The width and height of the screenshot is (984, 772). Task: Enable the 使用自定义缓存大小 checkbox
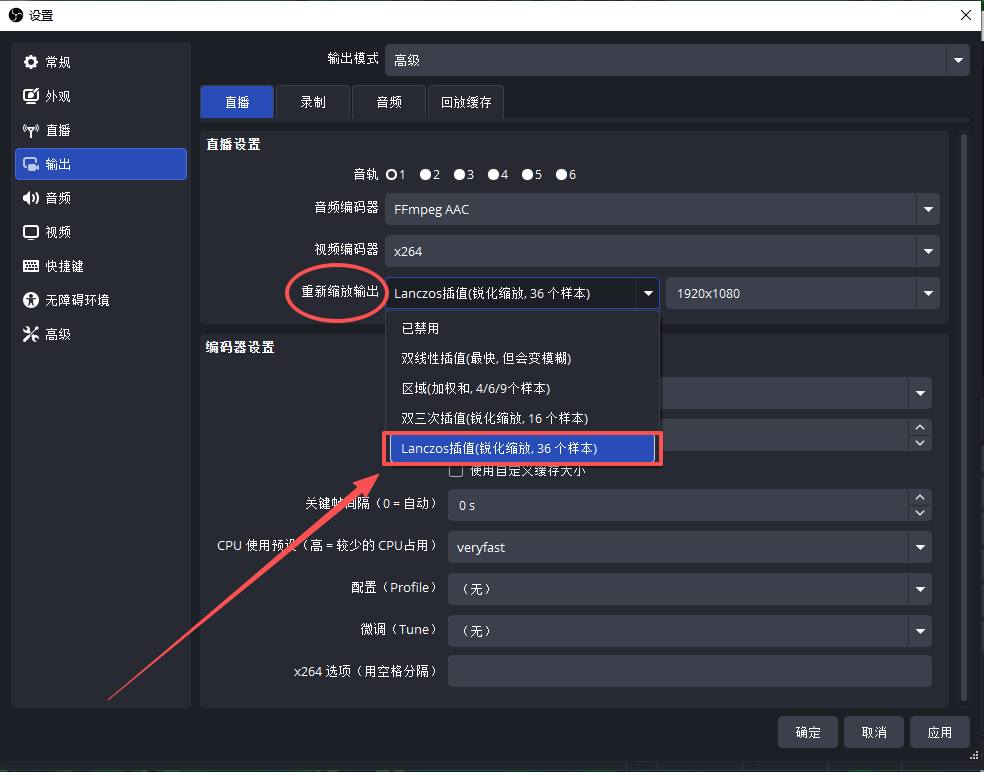point(456,470)
